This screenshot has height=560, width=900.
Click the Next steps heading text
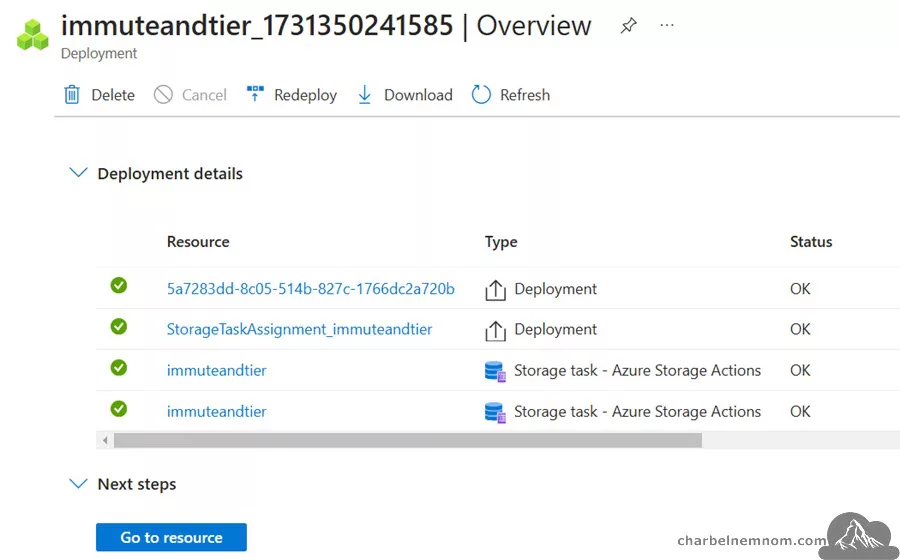click(137, 484)
